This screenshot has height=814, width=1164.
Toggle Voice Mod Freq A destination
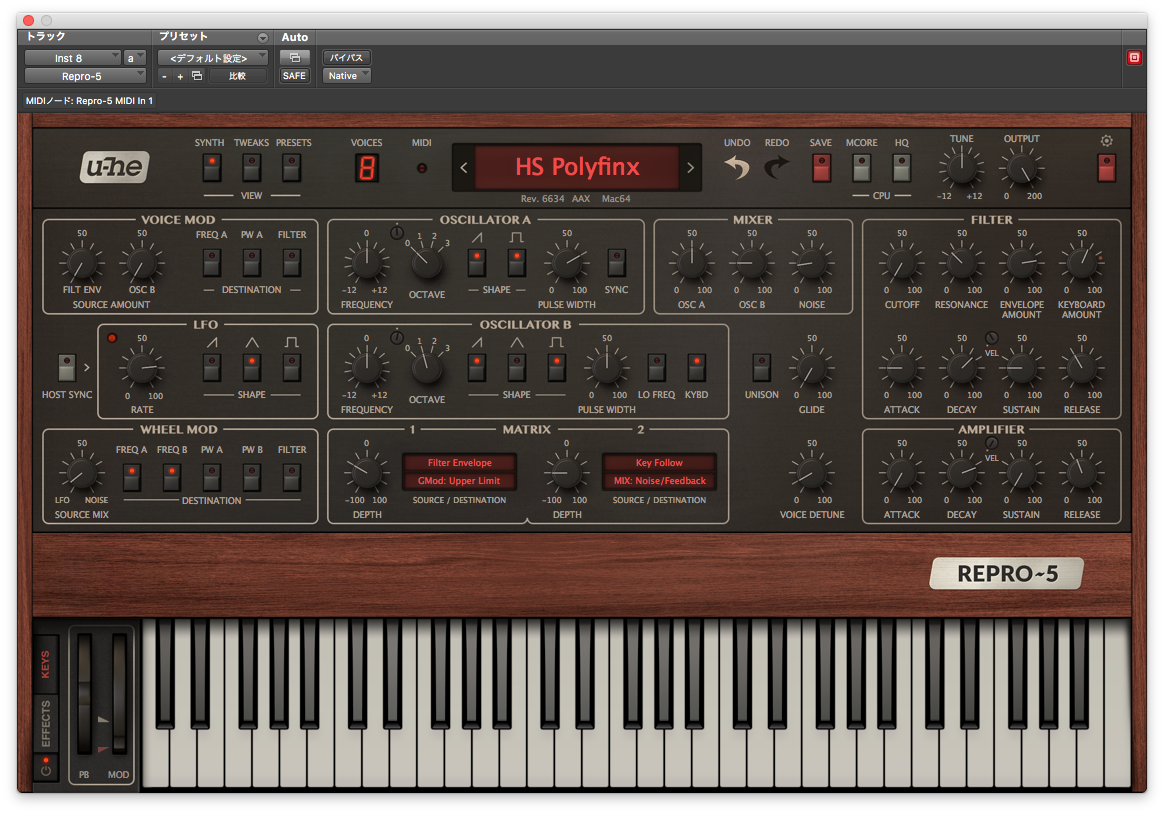tap(212, 263)
